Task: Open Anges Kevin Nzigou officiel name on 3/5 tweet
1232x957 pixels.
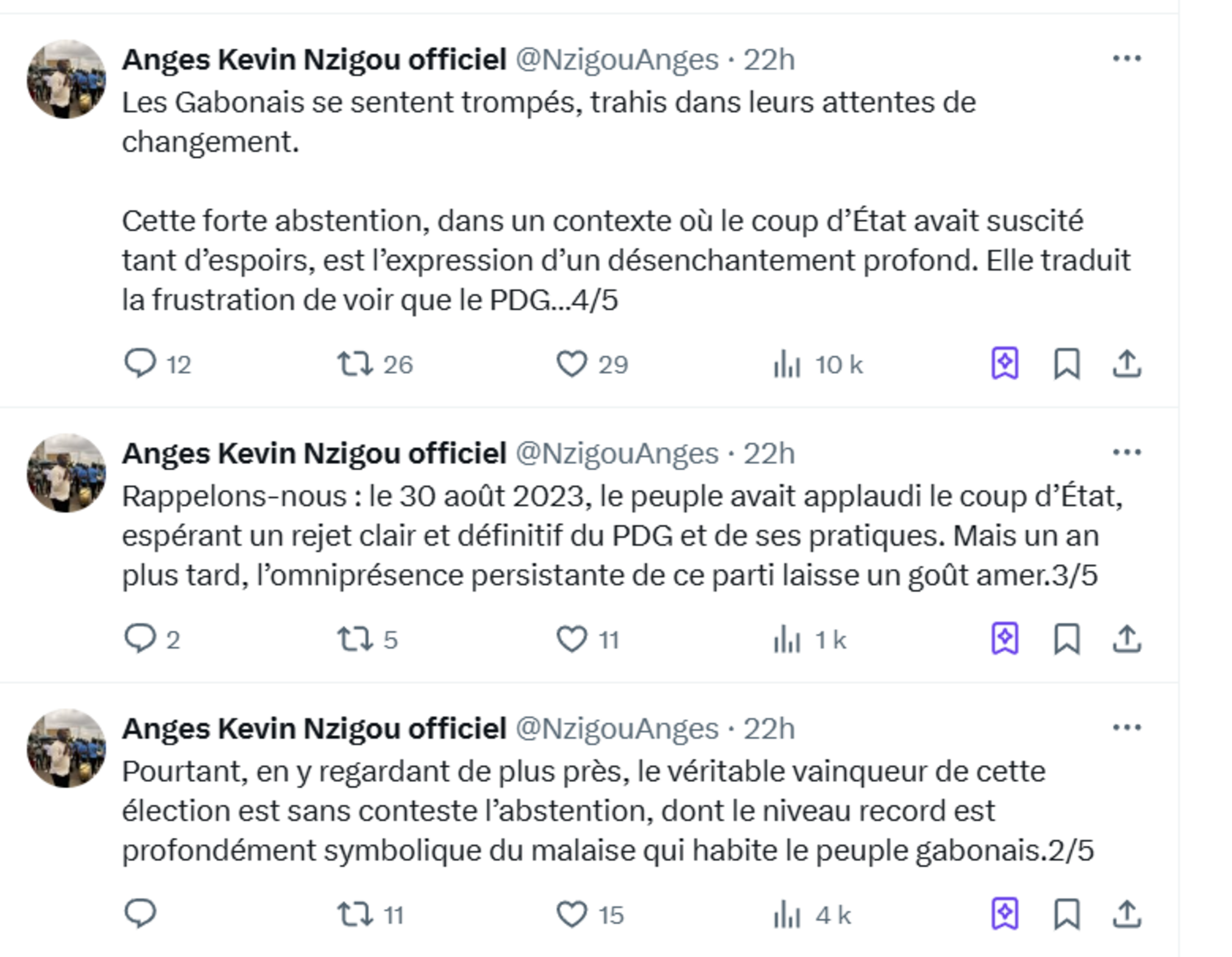Action: click(314, 454)
